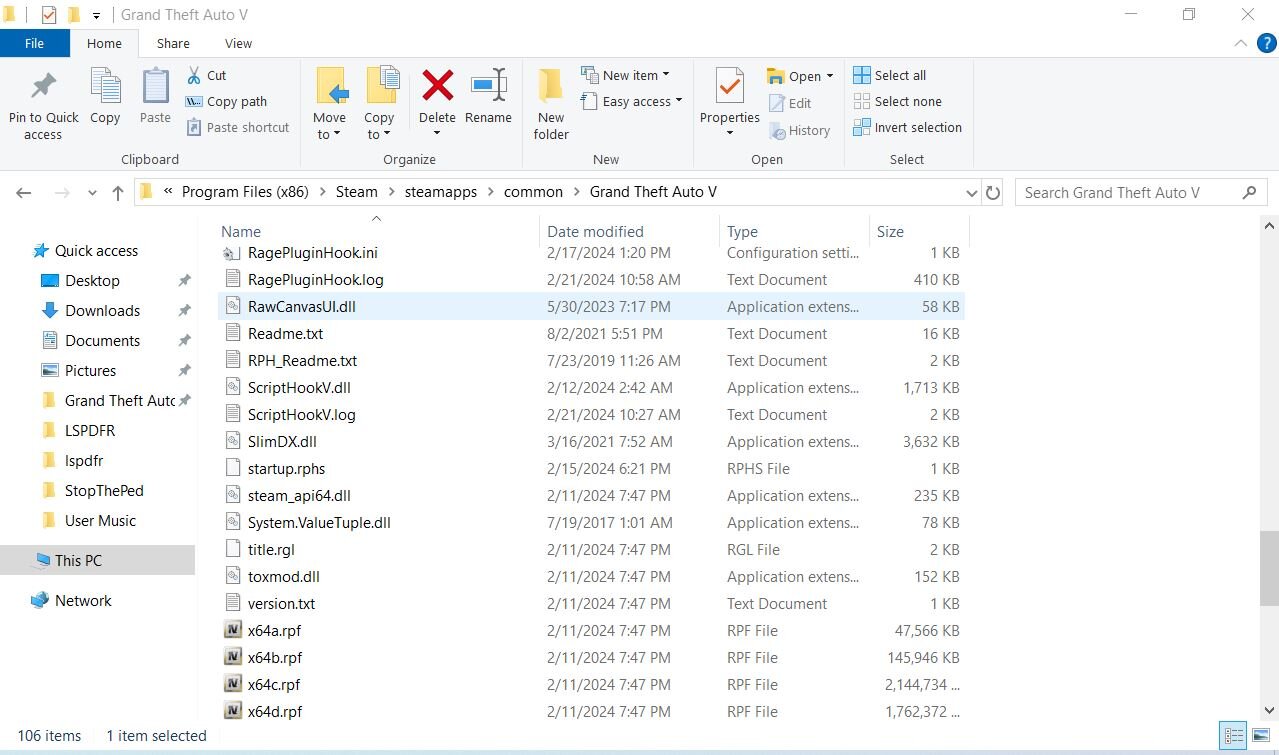Click the Cut scissors icon
The height and width of the screenshot is (755, 1279).
195,75
